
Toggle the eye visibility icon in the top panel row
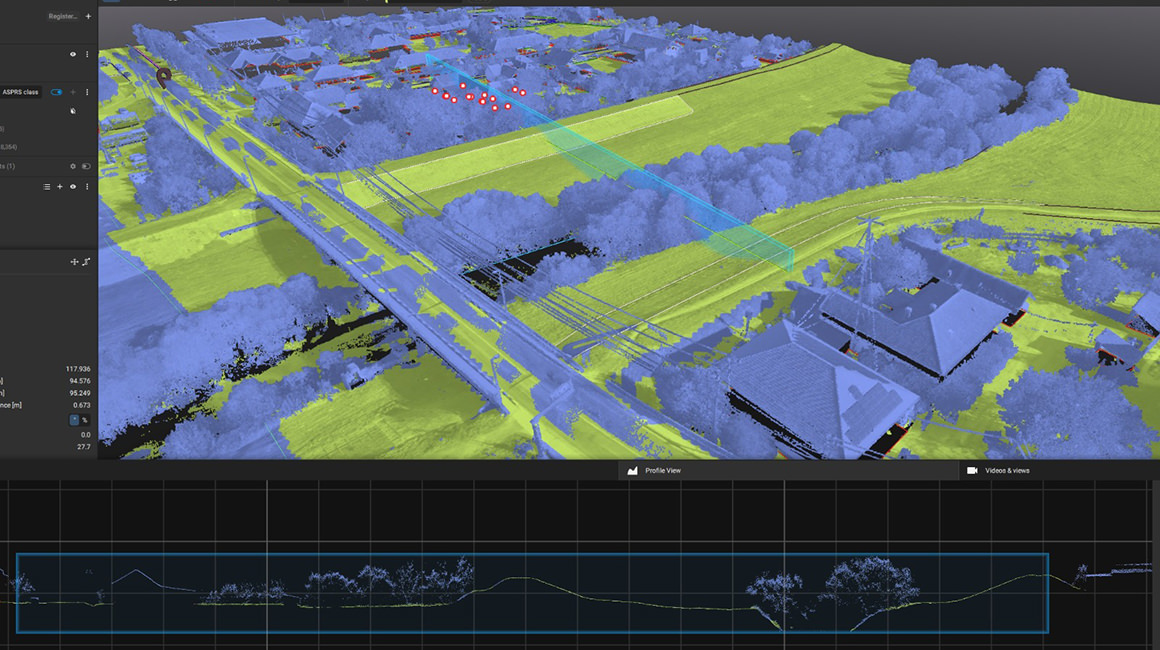click(73, 55)
